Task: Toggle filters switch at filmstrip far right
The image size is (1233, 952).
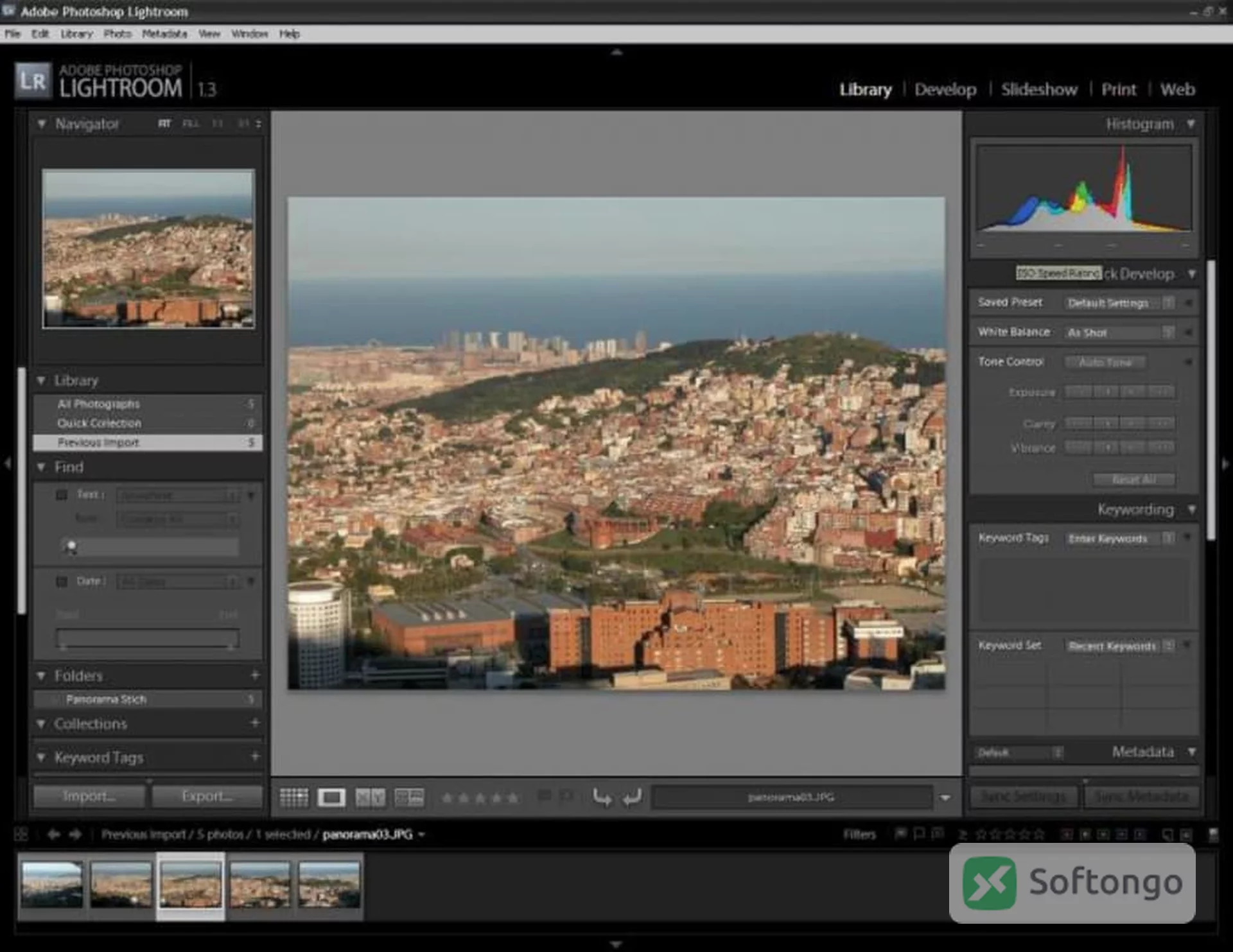Action: pyautogui.click(x=1213, y=835)
